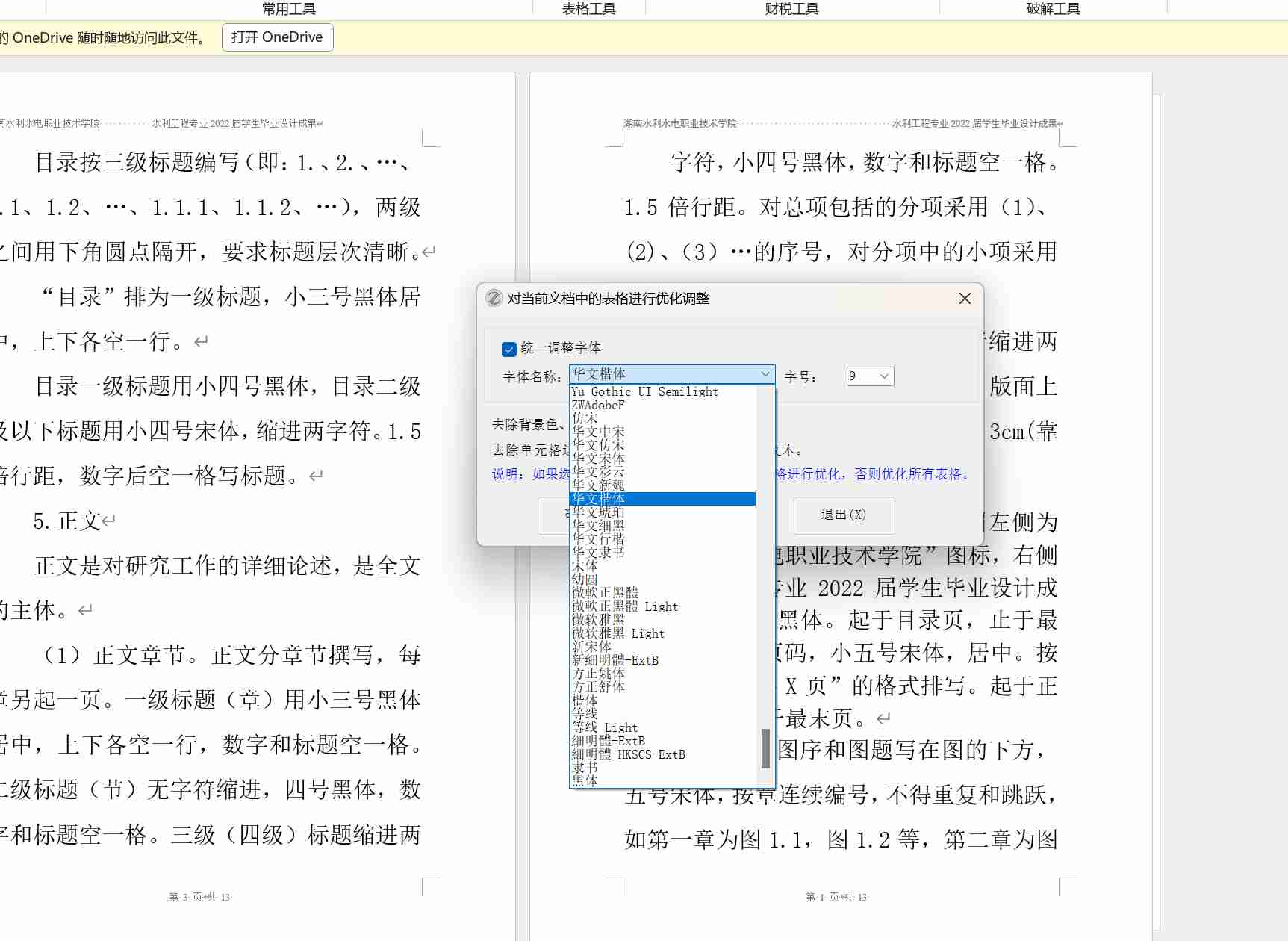Choose 仿宋 in the font list

[585, 418]
